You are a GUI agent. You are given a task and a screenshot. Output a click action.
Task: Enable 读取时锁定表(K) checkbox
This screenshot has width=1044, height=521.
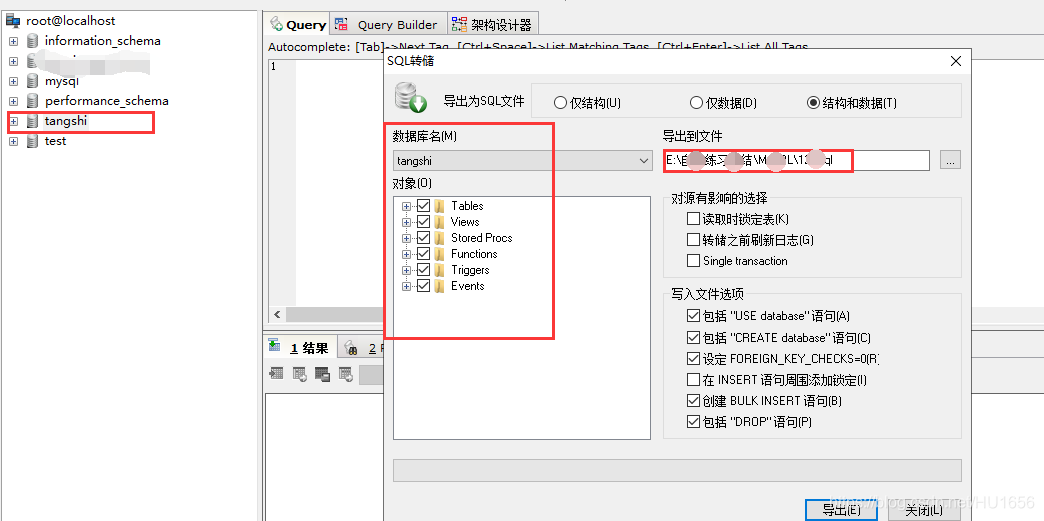click(x=693, y=219)
